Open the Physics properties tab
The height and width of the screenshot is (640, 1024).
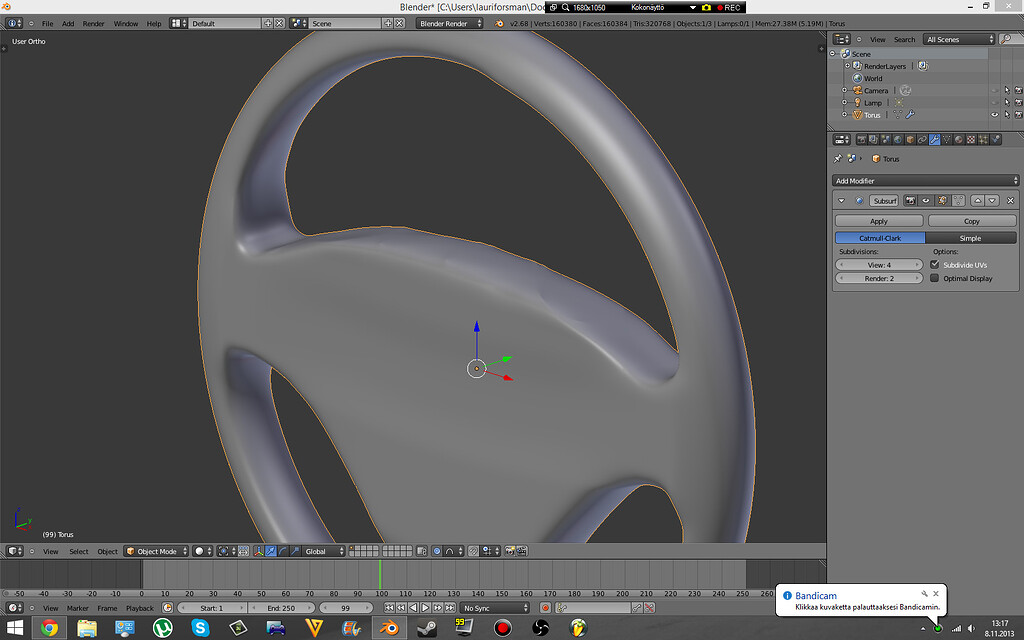(x=995, y=139)
